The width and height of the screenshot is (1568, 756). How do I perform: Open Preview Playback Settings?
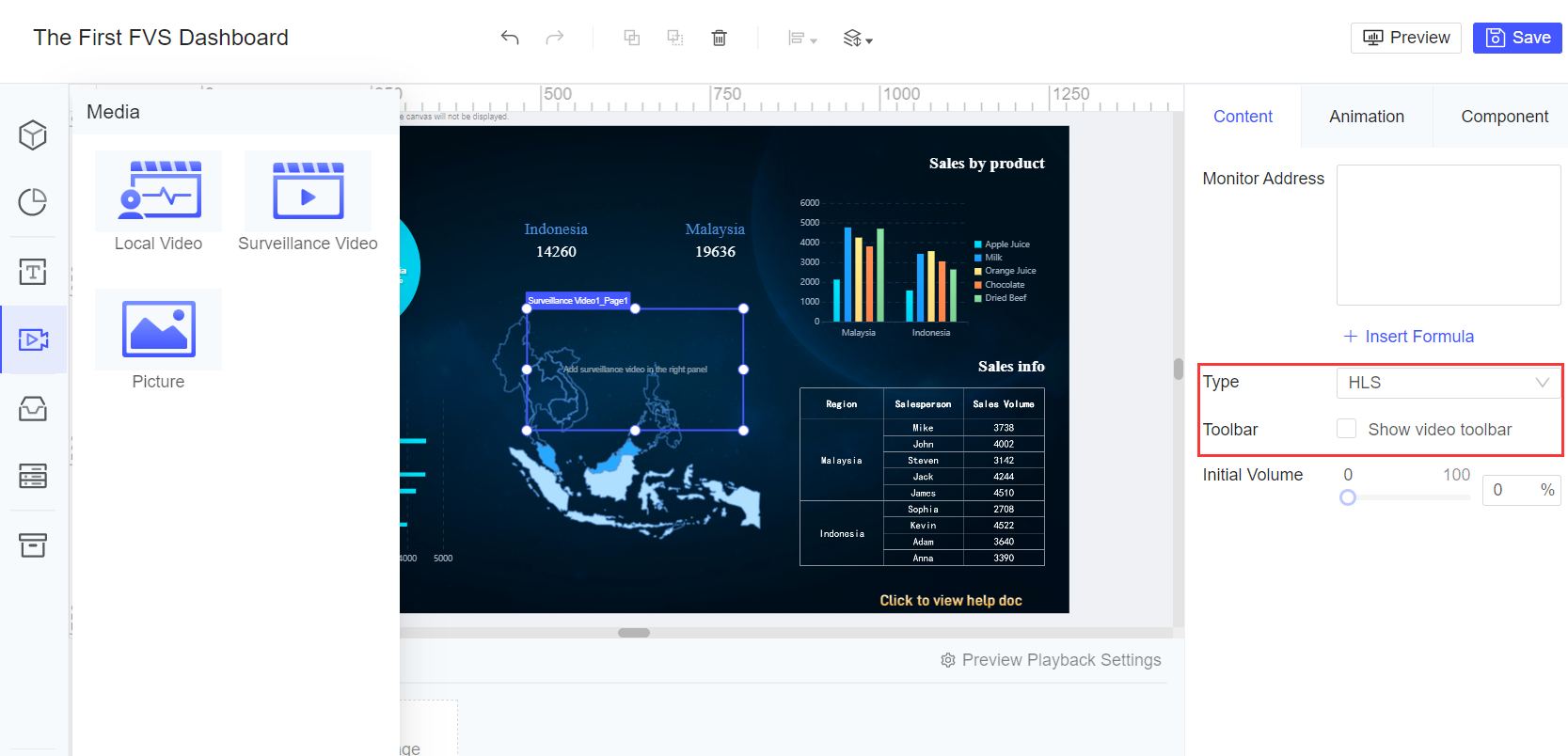click(1051, 660)
